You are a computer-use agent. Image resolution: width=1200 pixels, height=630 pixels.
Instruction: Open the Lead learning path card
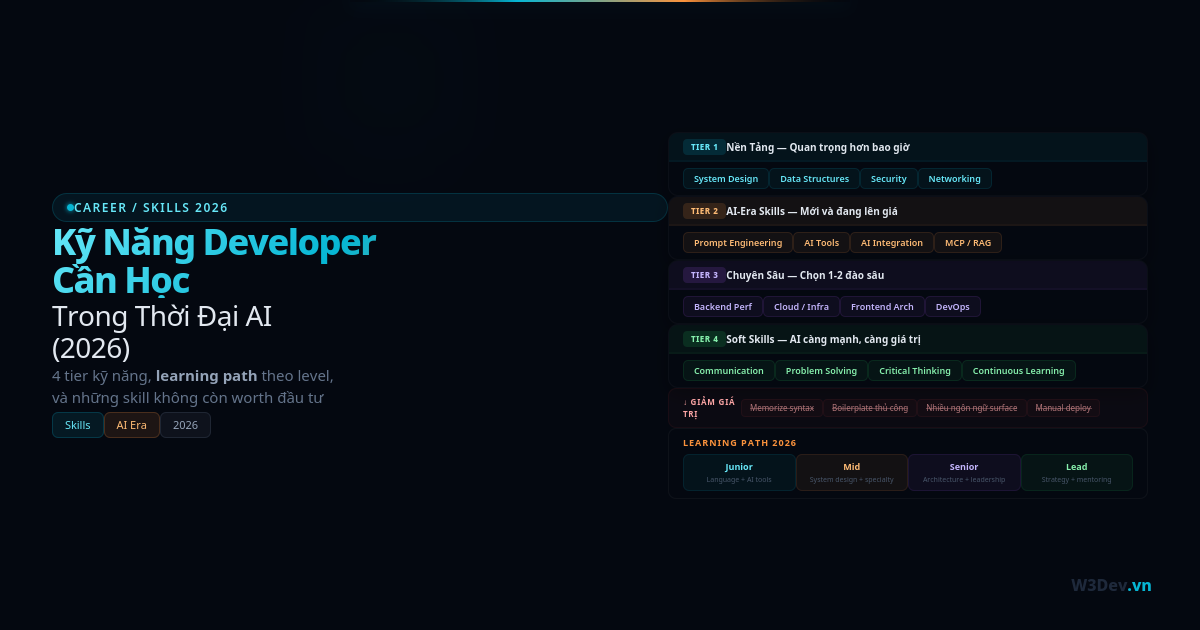click(x=1076, y=472)
